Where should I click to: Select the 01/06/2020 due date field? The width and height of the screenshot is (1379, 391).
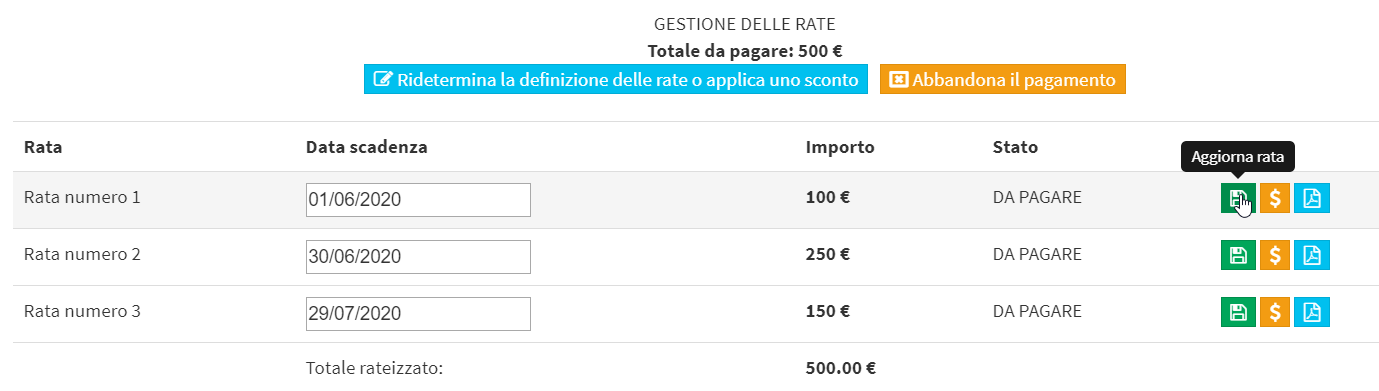[418, 199]
